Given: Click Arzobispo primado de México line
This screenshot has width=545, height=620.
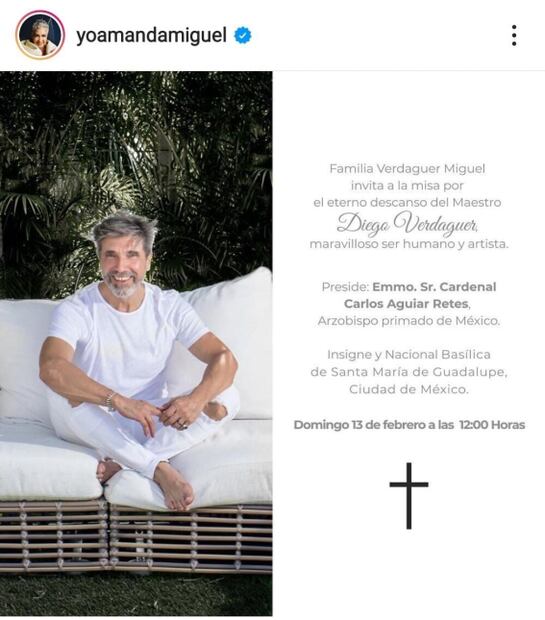Looking at the screenshot, I should click(x=409, y=321).
